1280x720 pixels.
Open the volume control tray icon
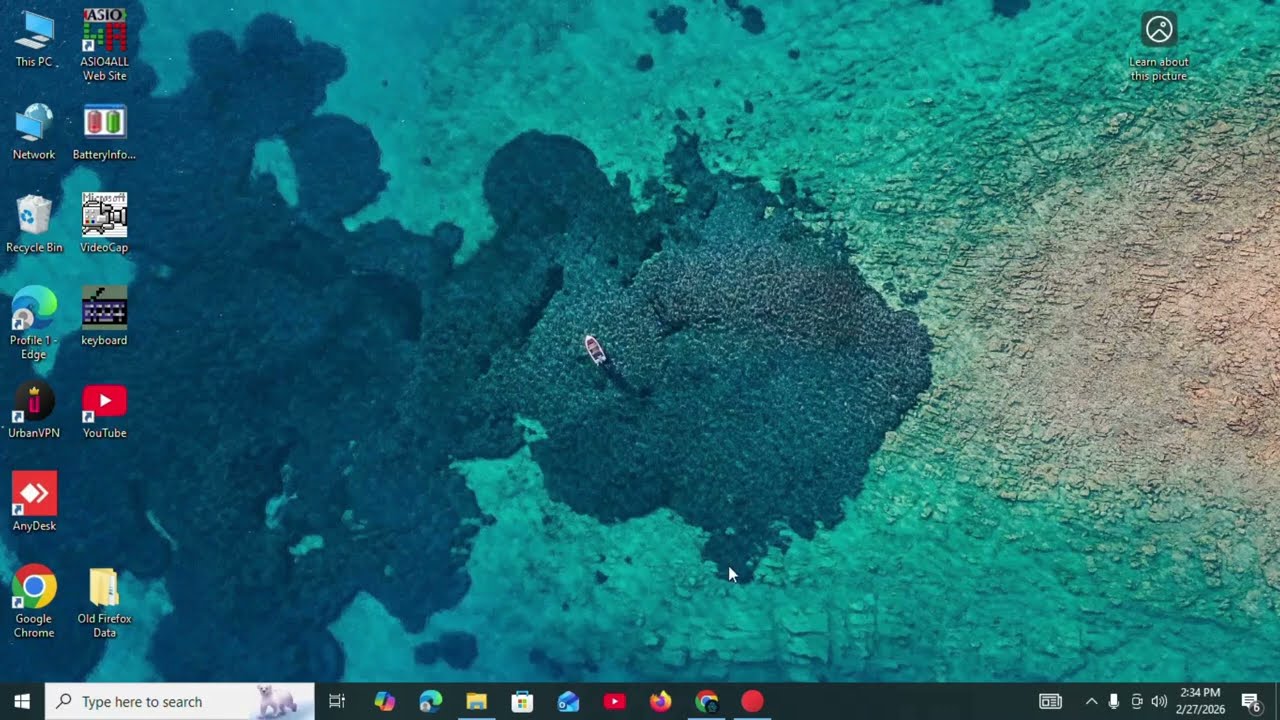point(1159,701)
